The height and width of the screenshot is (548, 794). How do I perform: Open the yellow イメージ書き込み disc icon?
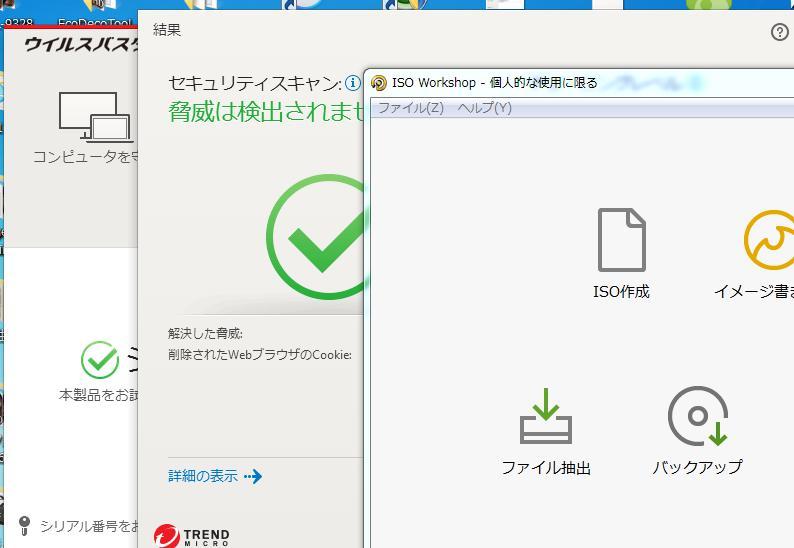tap(769, 240)
